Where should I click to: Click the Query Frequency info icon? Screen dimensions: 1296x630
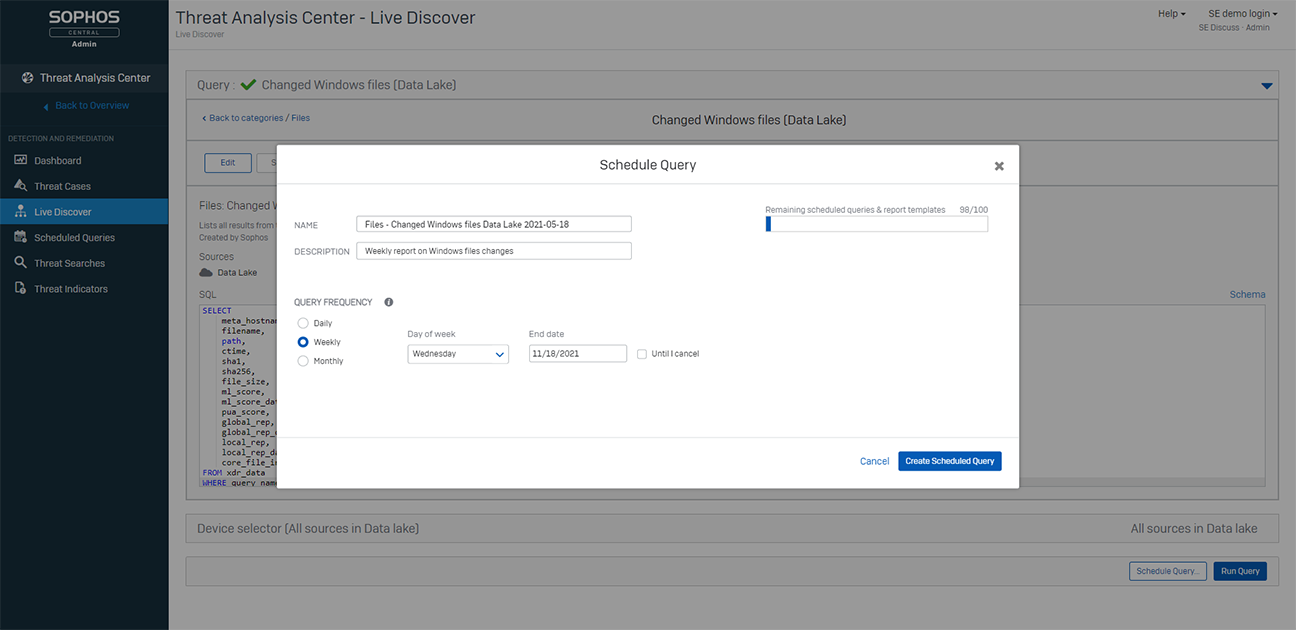click(x=389, y=302)
